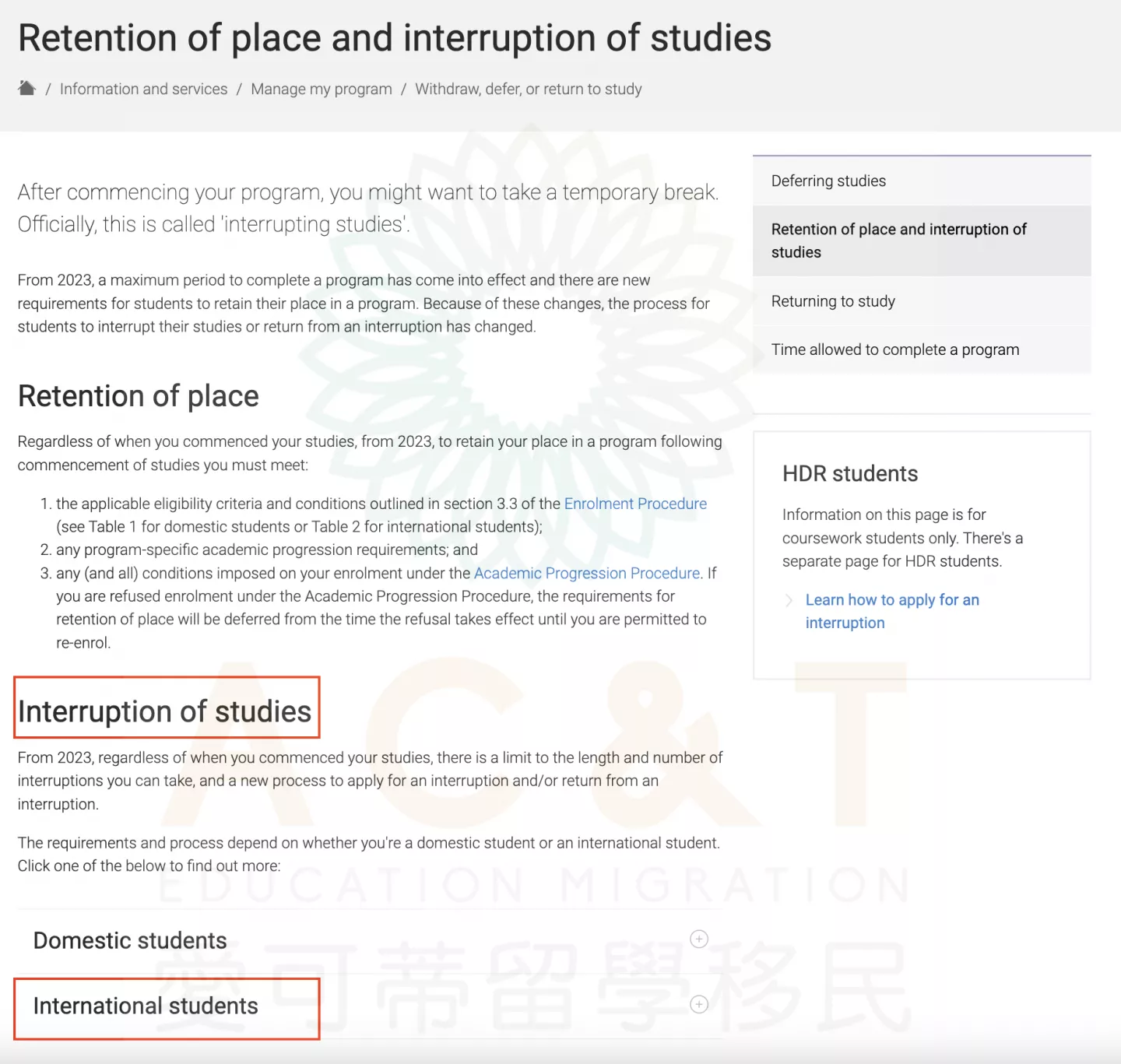Click the page title Retention of place and interruption of studies
The height and width of the screenshot is (1064, 1121).
click(x=395, y=38)
